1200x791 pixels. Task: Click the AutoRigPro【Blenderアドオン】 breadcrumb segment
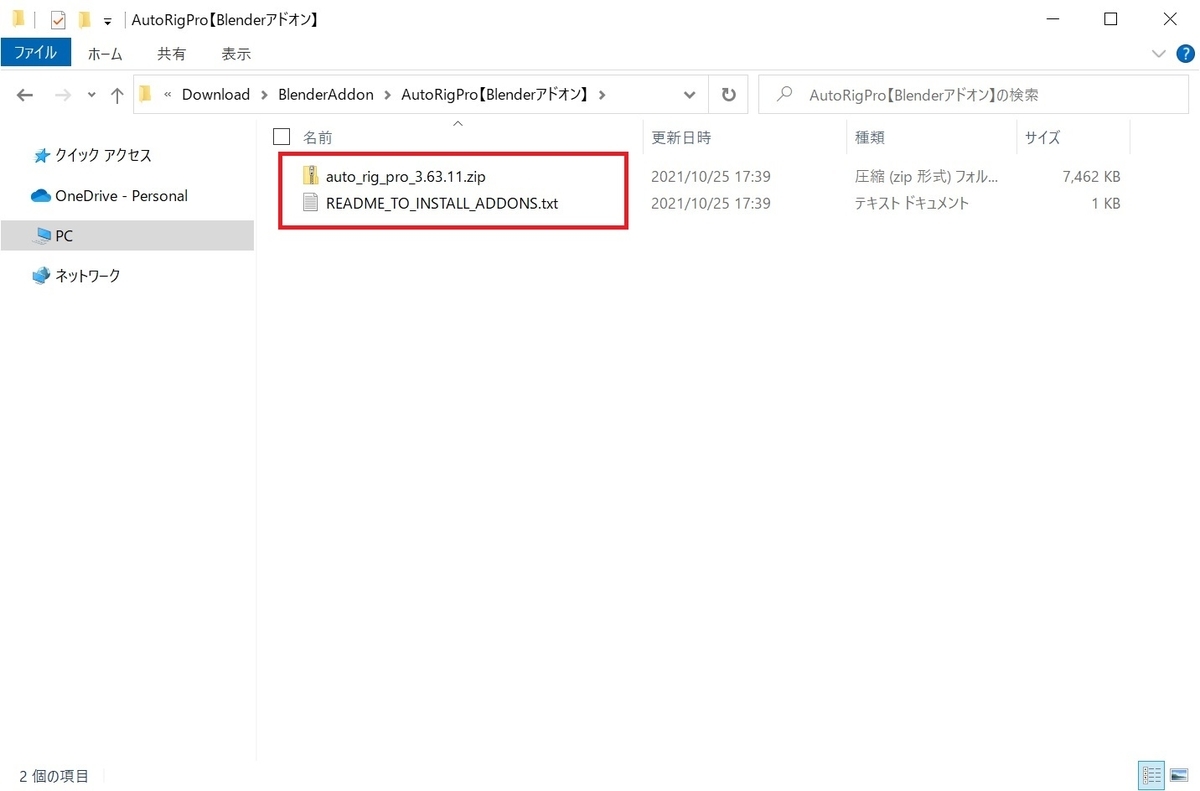(x=496, y=95)
